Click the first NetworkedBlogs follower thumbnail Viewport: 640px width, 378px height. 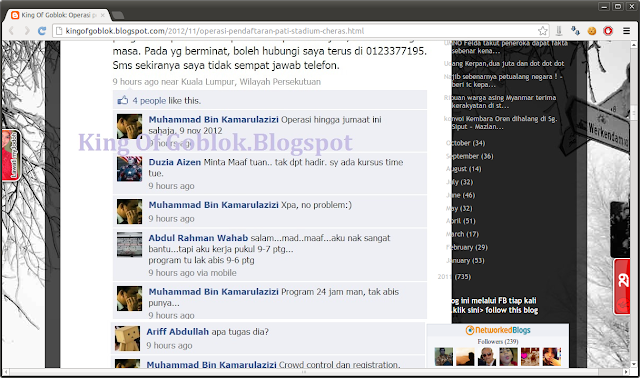(x=444, y=356)
